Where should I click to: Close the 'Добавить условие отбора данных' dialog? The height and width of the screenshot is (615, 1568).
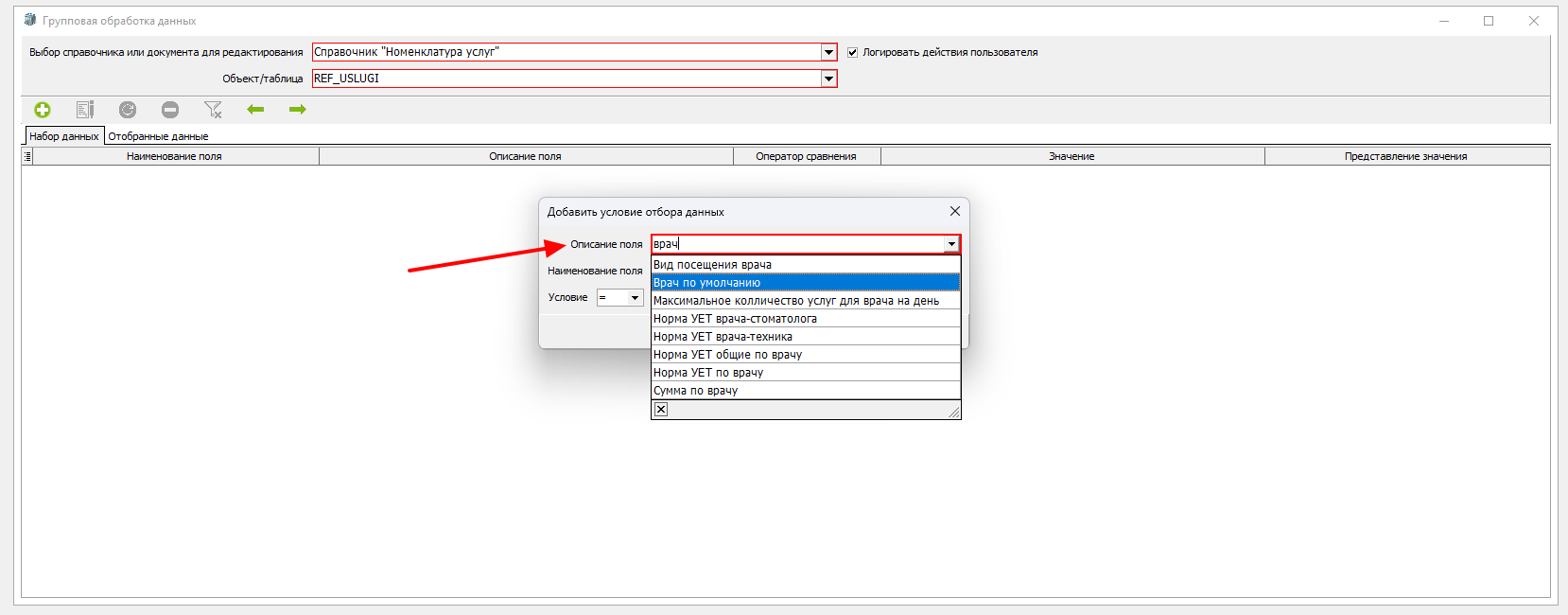(x=955, y=211)
